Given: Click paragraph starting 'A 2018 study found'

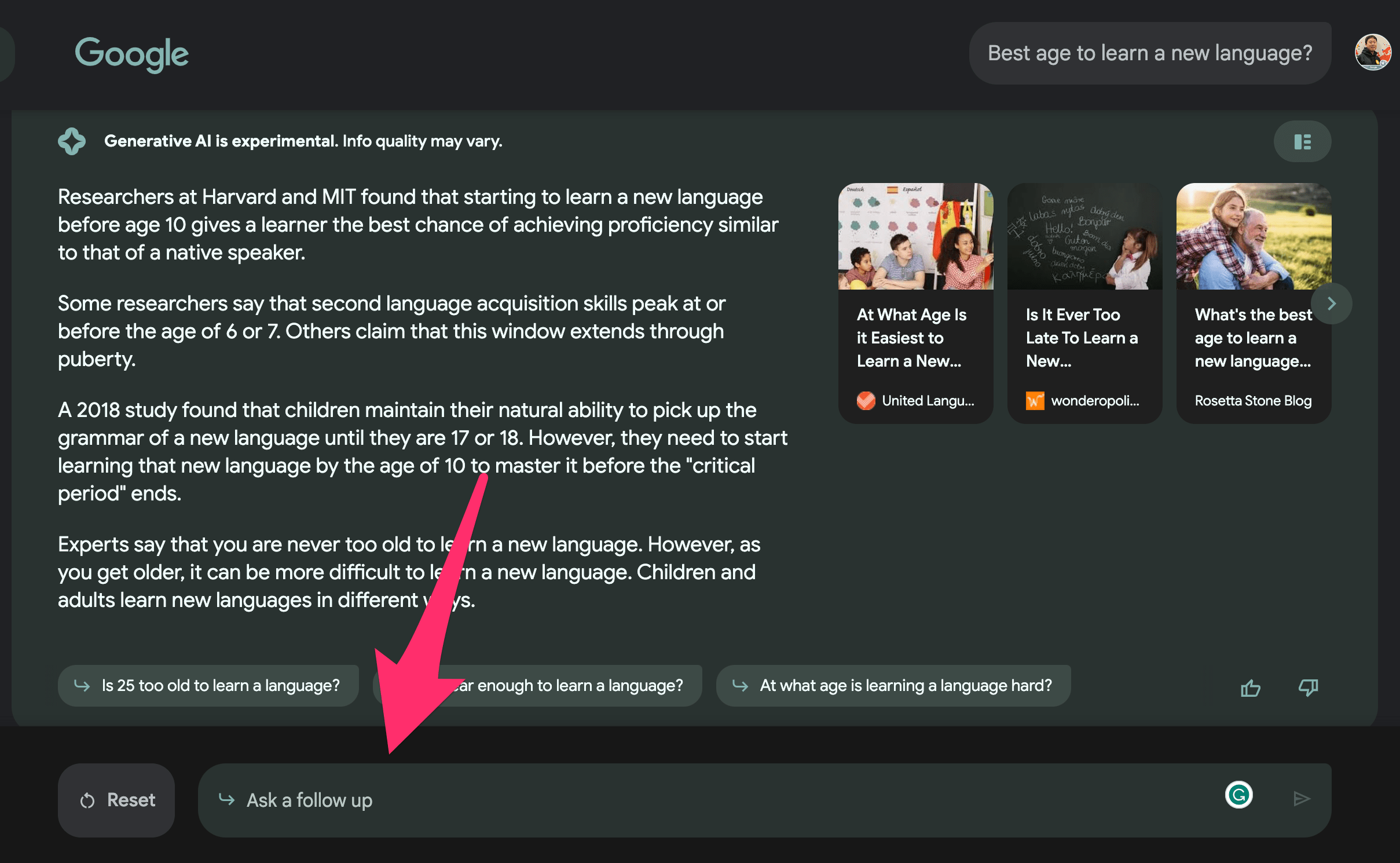Looking at the screenshot, I should pyautogui.click(x=423, y=452).
